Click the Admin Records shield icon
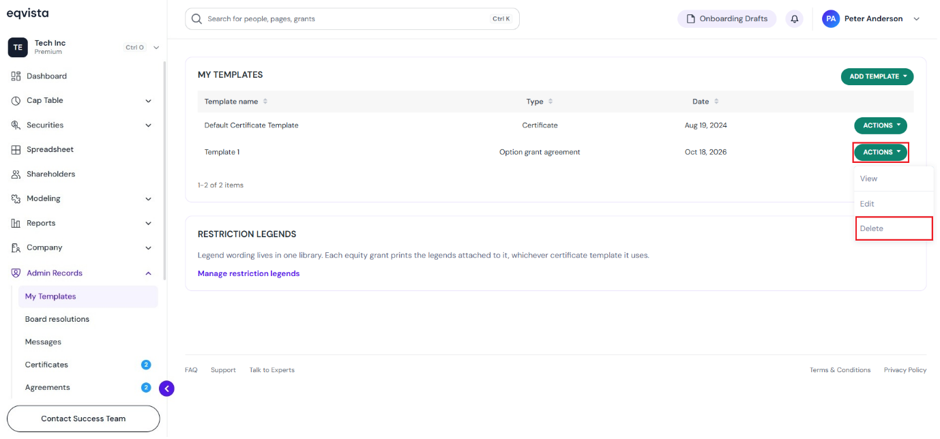The width and height of the screenshot is (940, 439). pyautogui.click(x=16, y=273)
